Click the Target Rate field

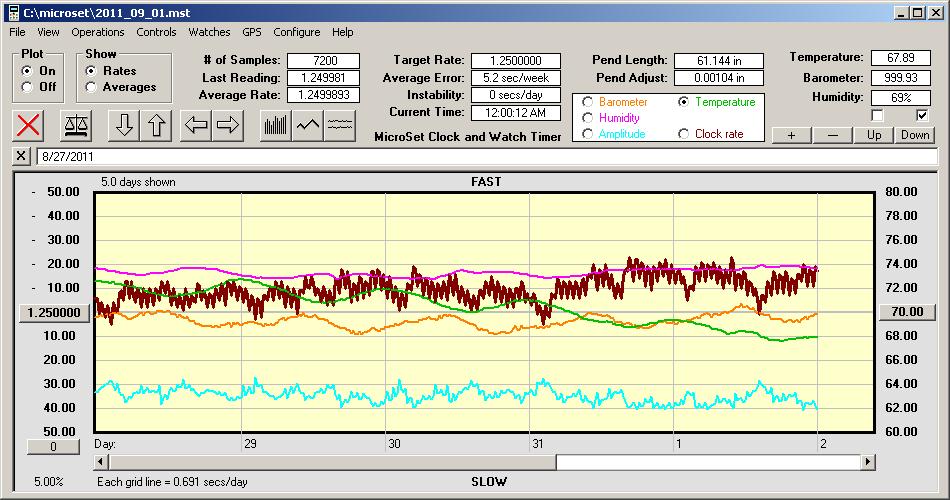pyautogui.click(x=516, y=61)
